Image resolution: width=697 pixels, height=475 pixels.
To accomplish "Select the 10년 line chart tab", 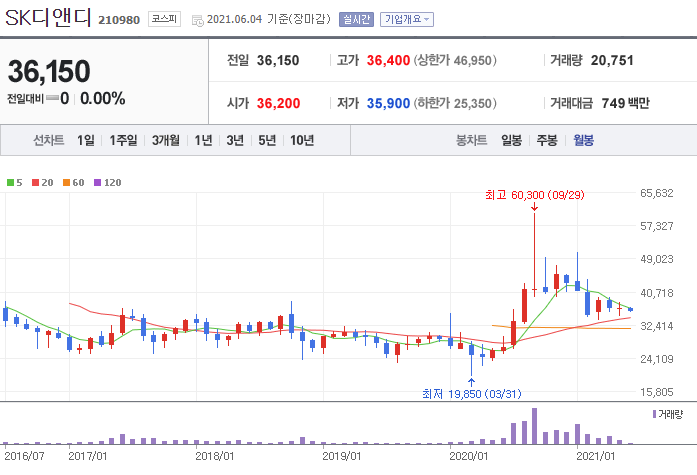I will tap(302, 140).
